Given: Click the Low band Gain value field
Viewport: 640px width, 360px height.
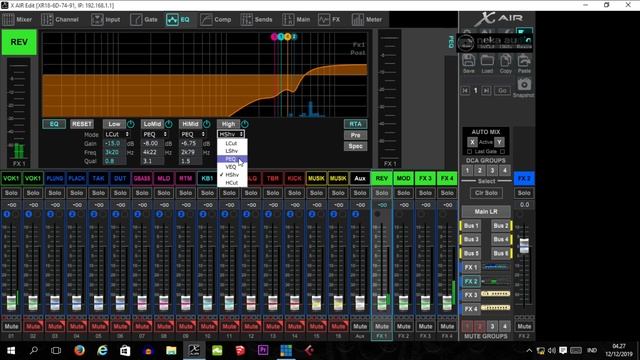Looking at the screenshot, I should [x=114, y=144].
